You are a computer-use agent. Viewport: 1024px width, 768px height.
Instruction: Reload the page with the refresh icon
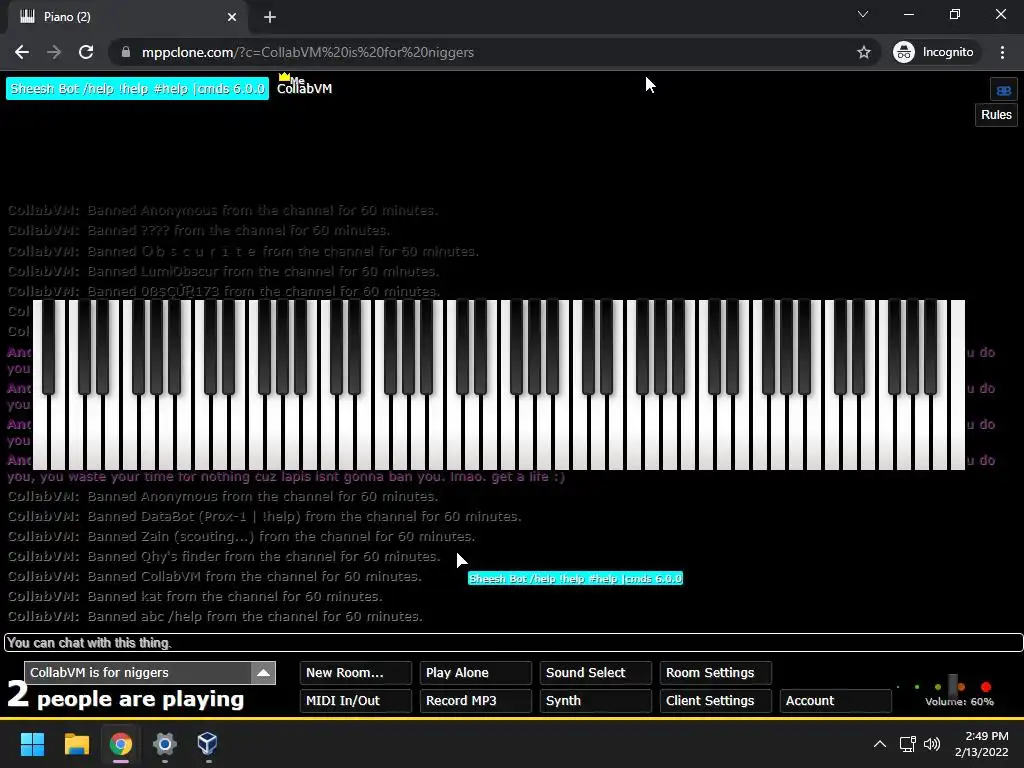click(86, 52)
